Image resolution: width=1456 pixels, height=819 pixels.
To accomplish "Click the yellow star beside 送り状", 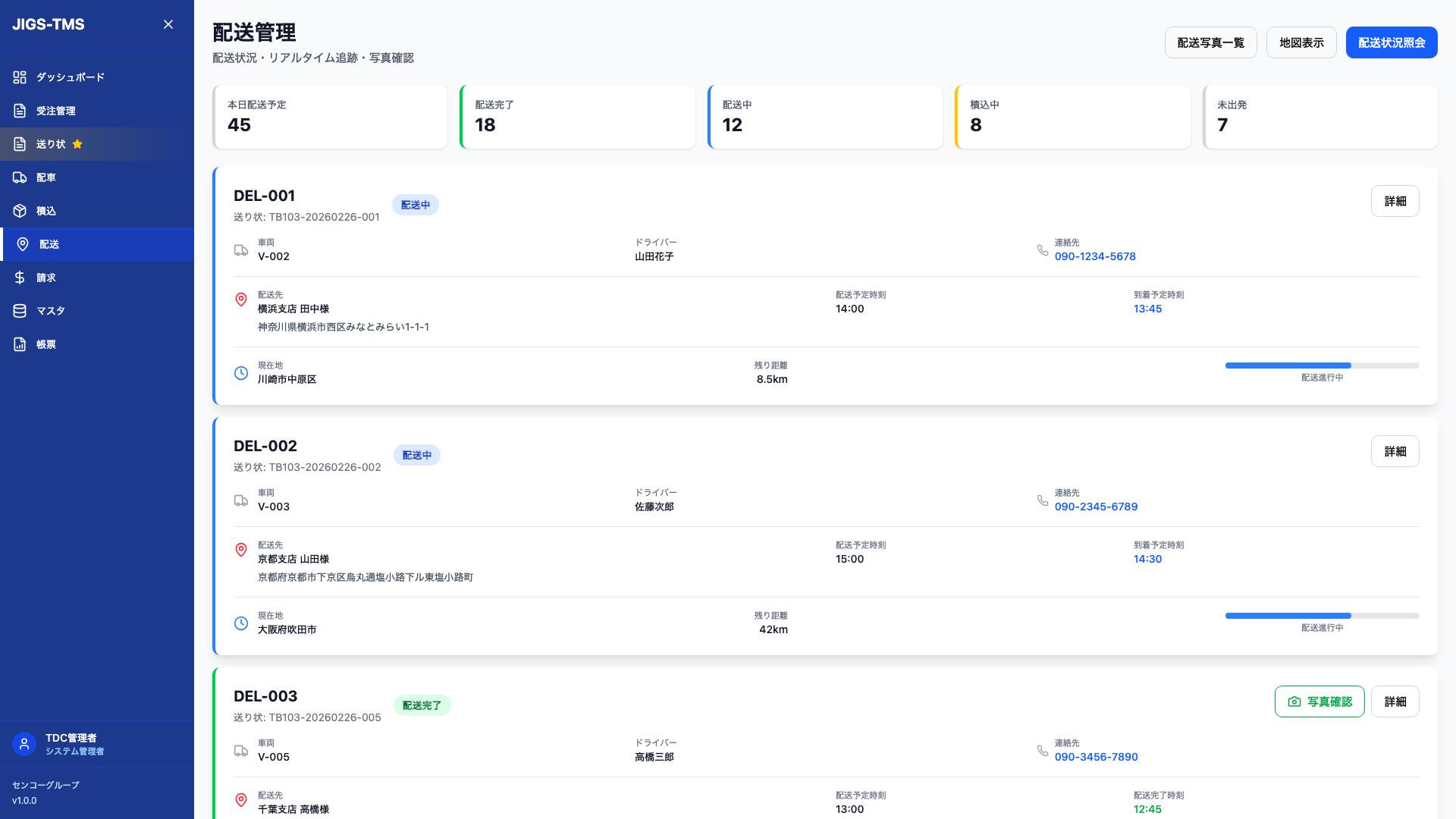I will [77, 144].
